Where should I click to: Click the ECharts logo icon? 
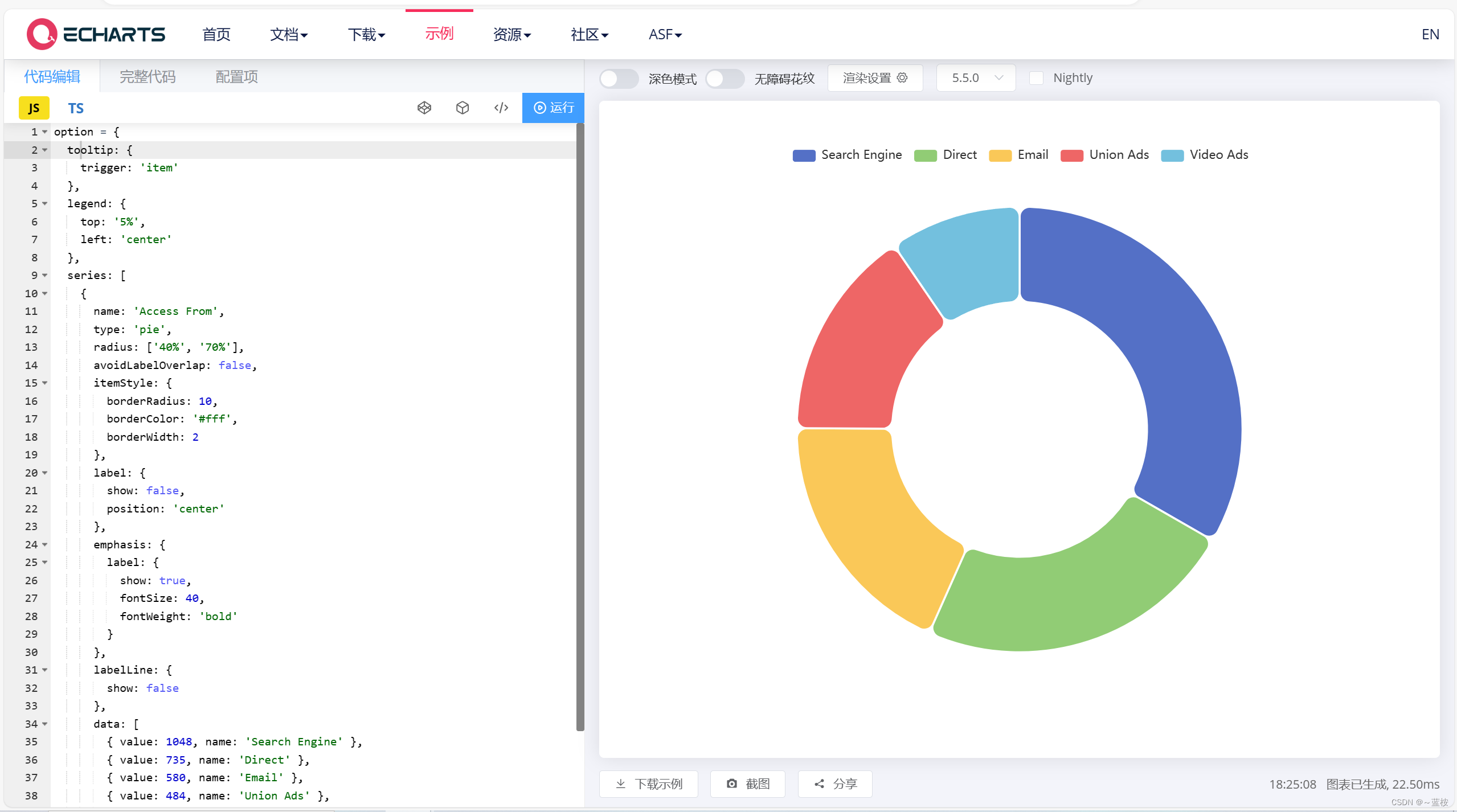(x=42, y=34)
